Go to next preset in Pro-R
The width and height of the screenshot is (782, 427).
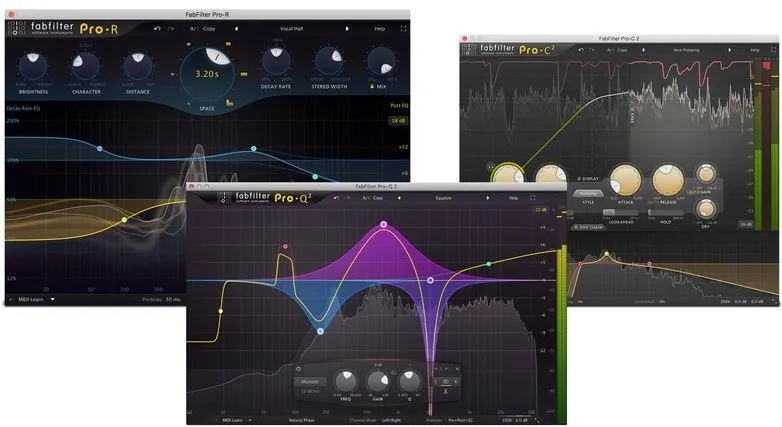347,29
